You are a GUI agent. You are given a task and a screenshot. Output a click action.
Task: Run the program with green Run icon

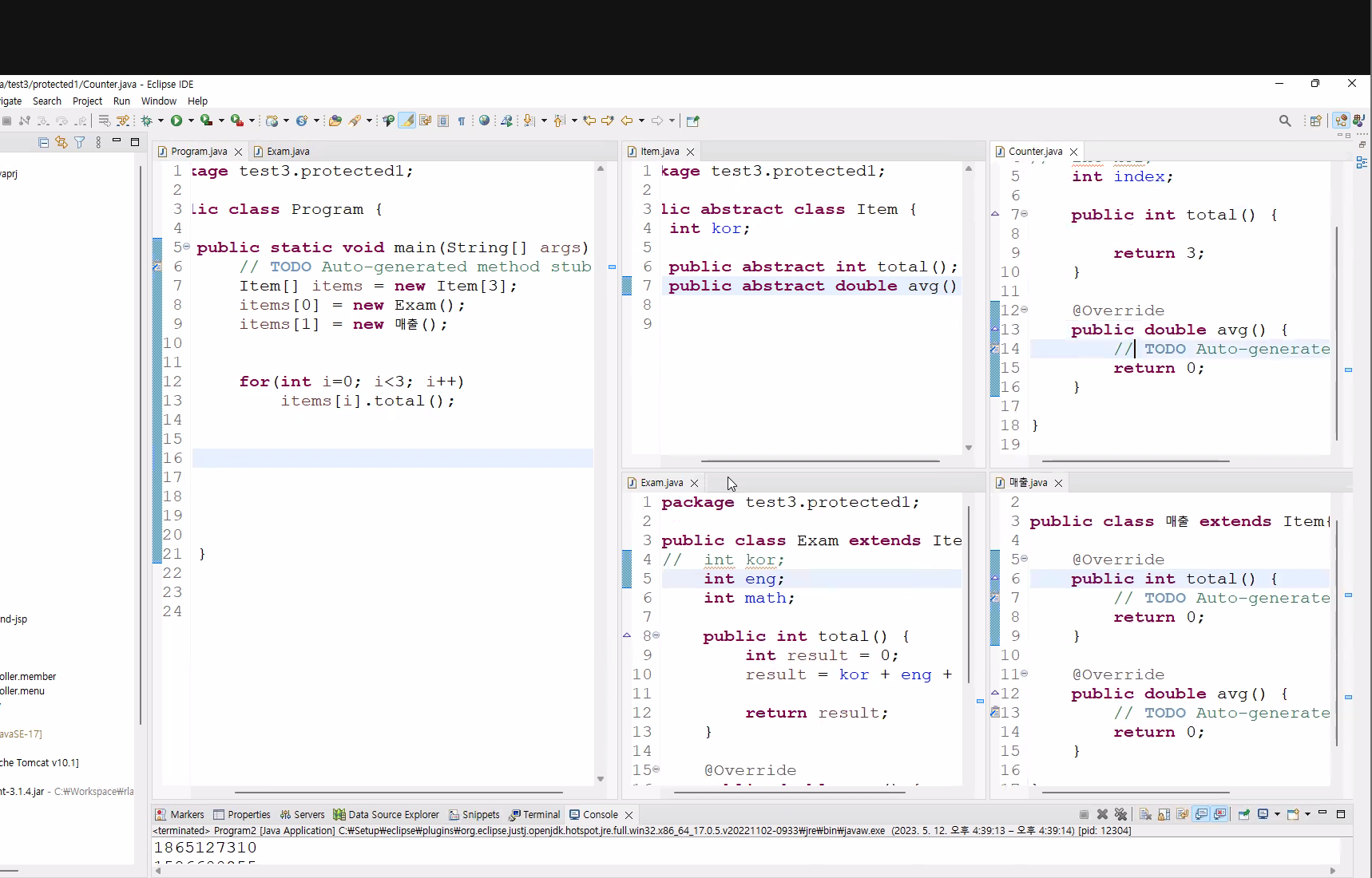pyautogui.click(x=176, y=121)
